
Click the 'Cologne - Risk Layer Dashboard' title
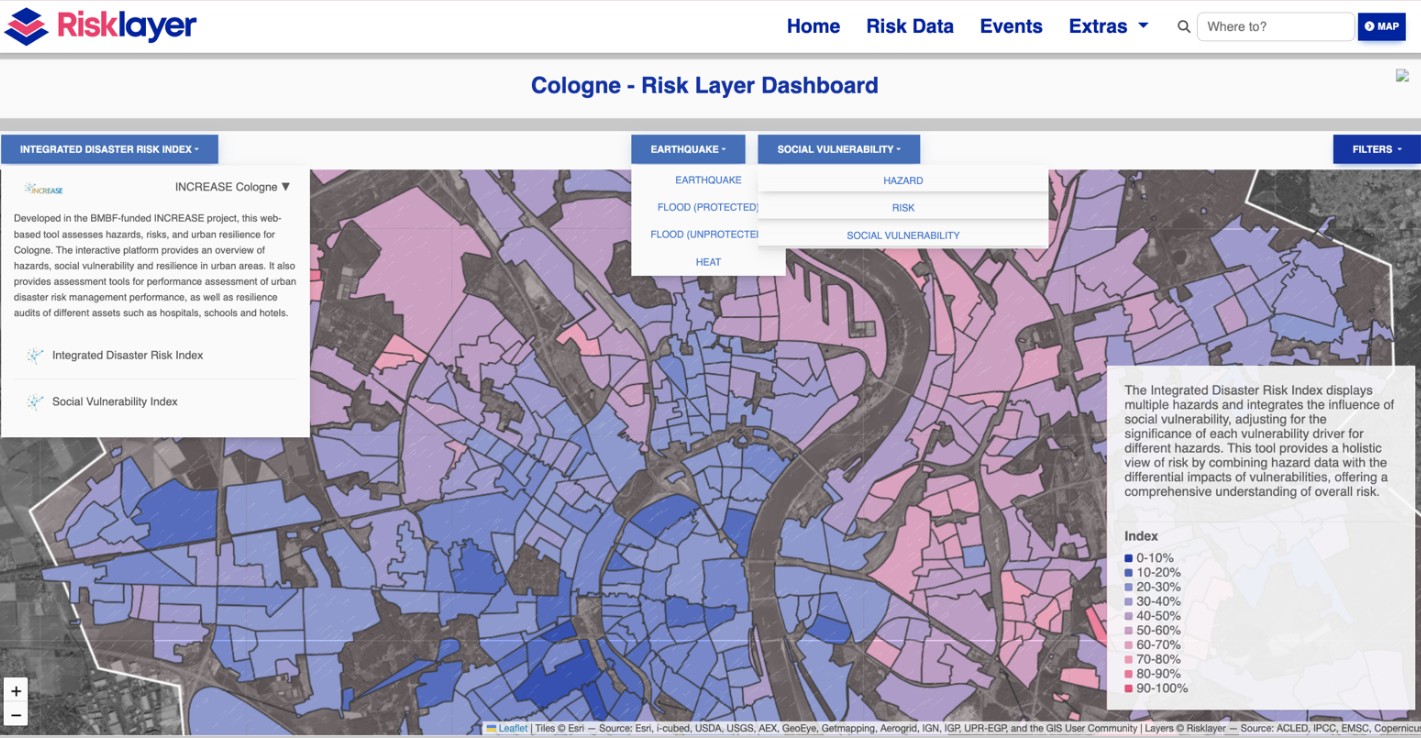click(704, 85)
